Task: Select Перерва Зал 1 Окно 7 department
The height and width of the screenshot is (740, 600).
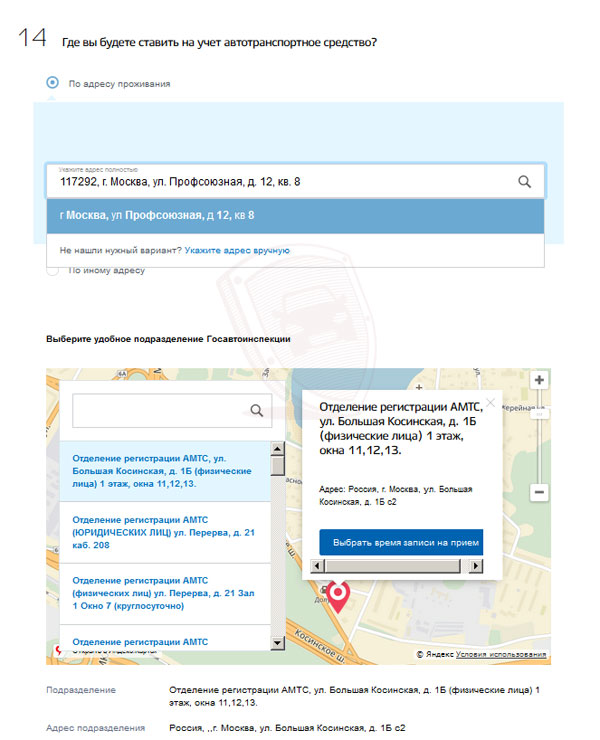Action: (162, 593)
